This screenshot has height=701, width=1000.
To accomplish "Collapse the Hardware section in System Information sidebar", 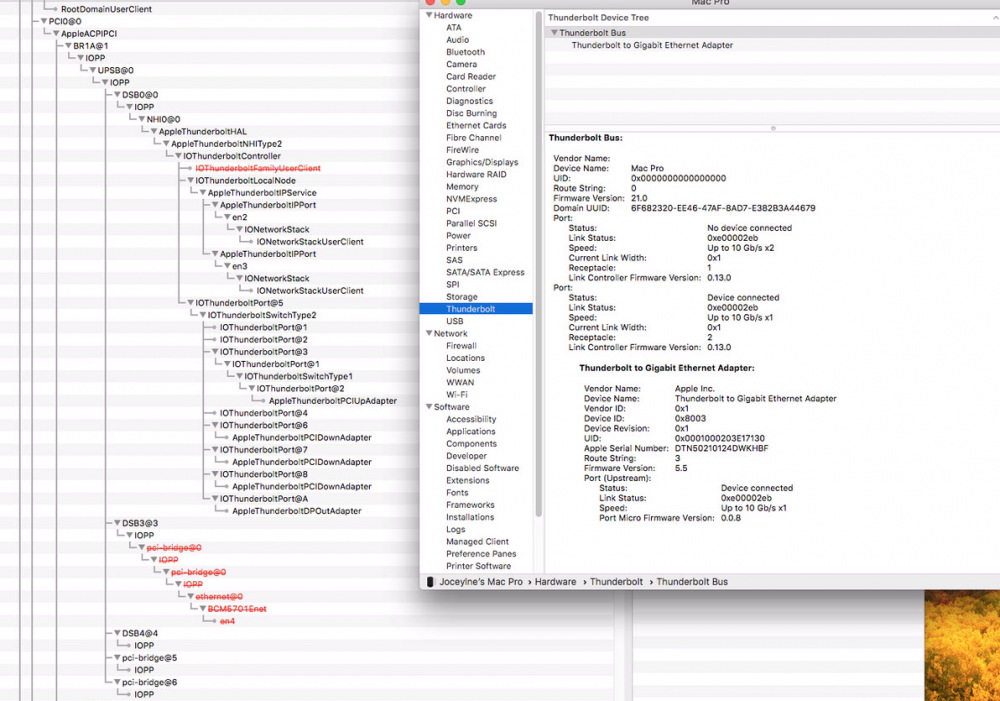I will [429, 15].
